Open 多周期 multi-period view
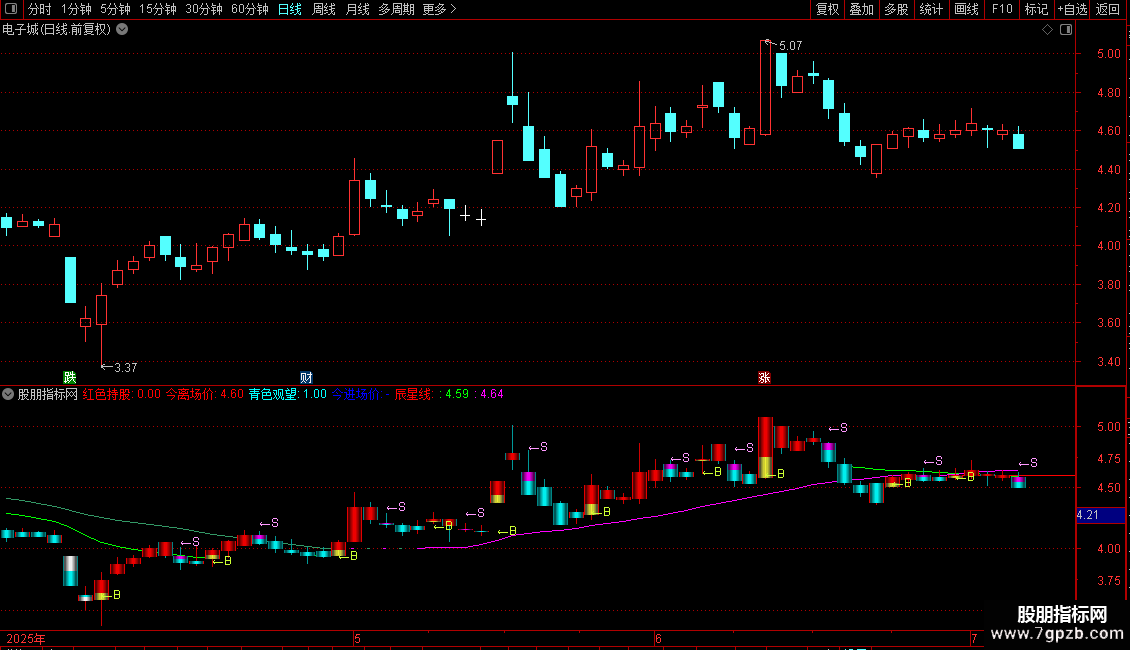 (x=396, y=9)
